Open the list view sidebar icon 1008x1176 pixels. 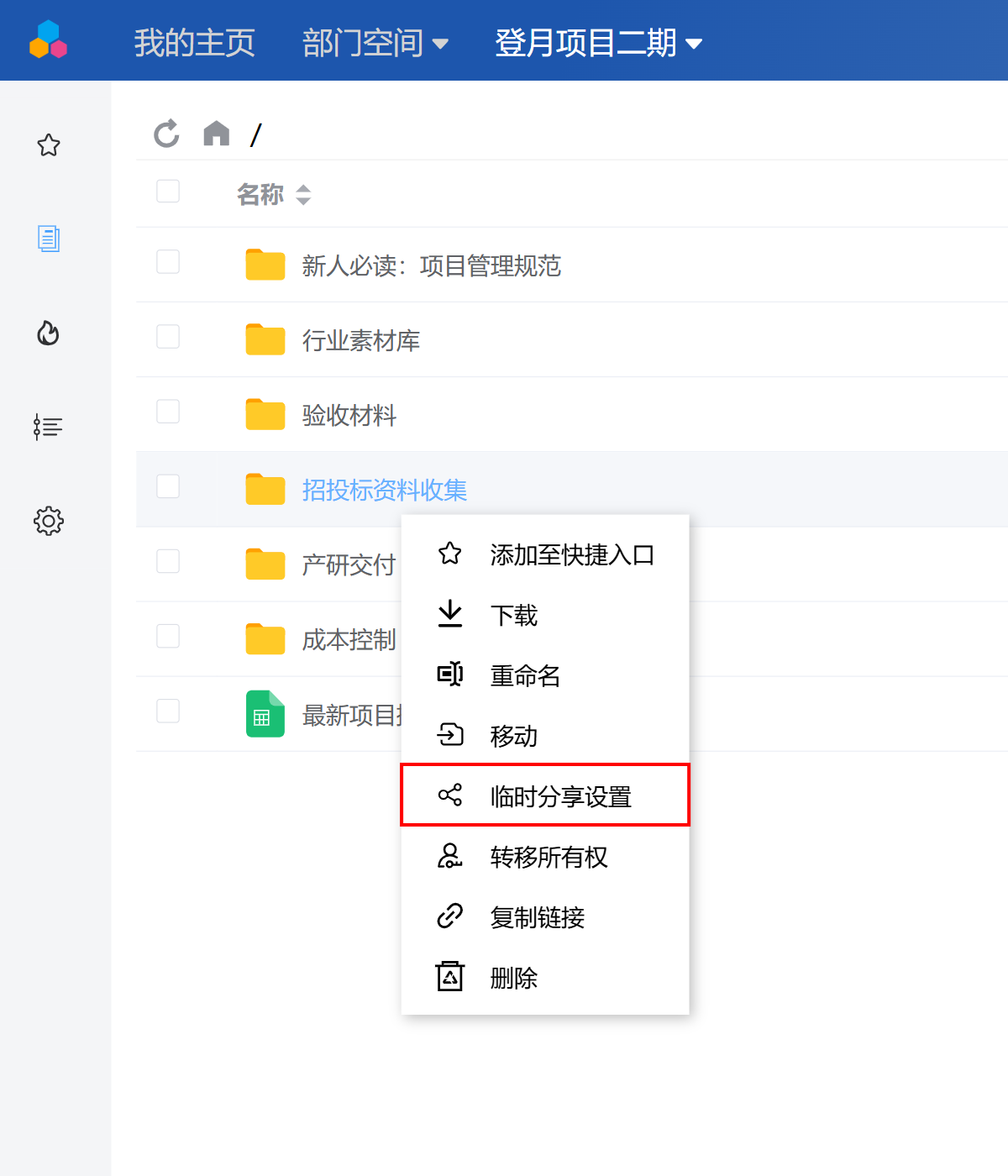tap(48, 428)
